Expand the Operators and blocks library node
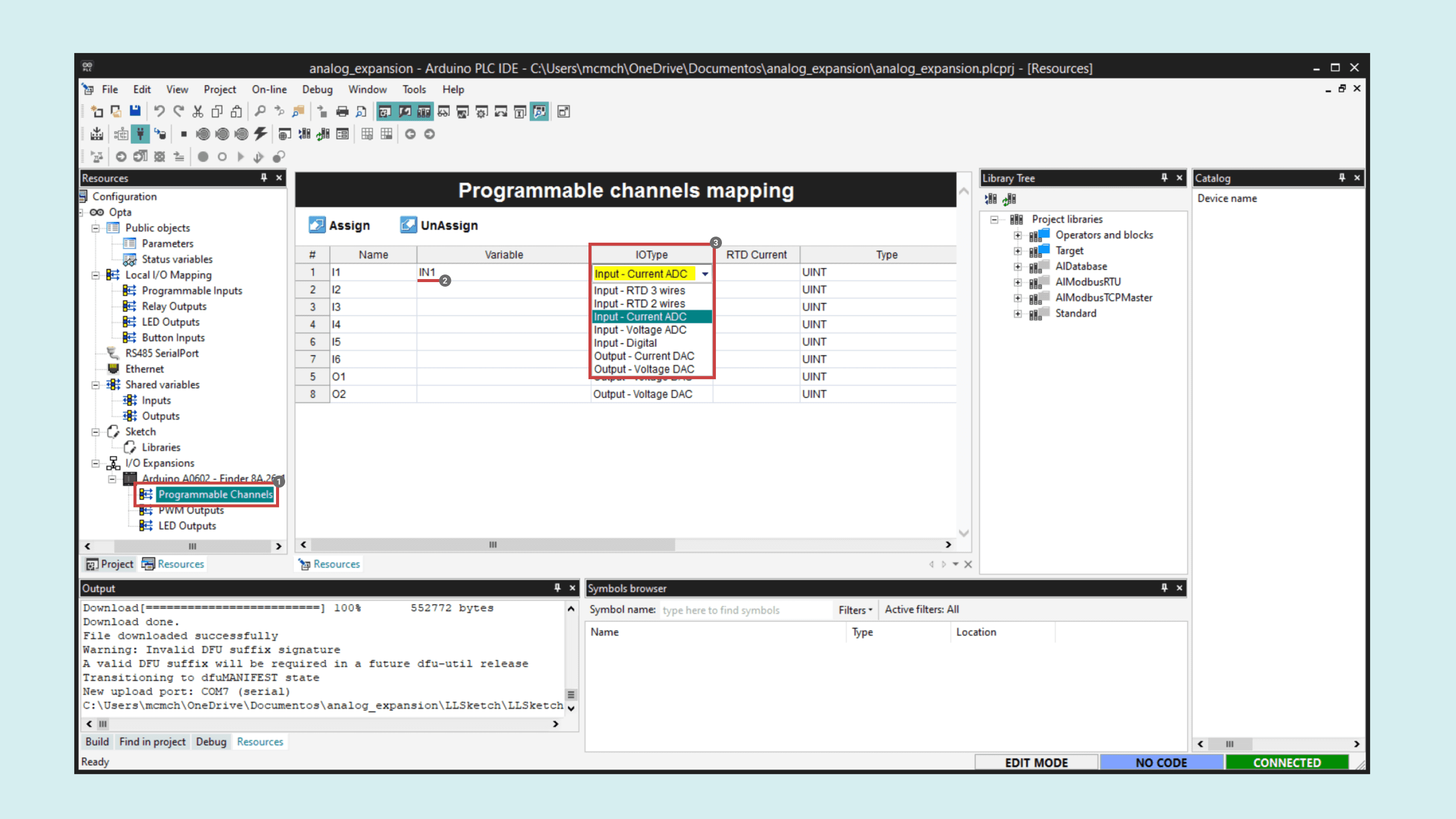Image resolution: width=1456 pixels, height=819 pixels. point(1017,235)
